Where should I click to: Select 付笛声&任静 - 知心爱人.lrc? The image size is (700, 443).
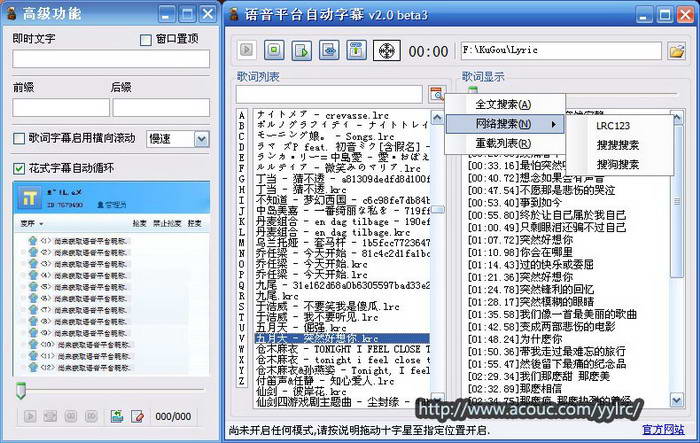coord(342,381)
